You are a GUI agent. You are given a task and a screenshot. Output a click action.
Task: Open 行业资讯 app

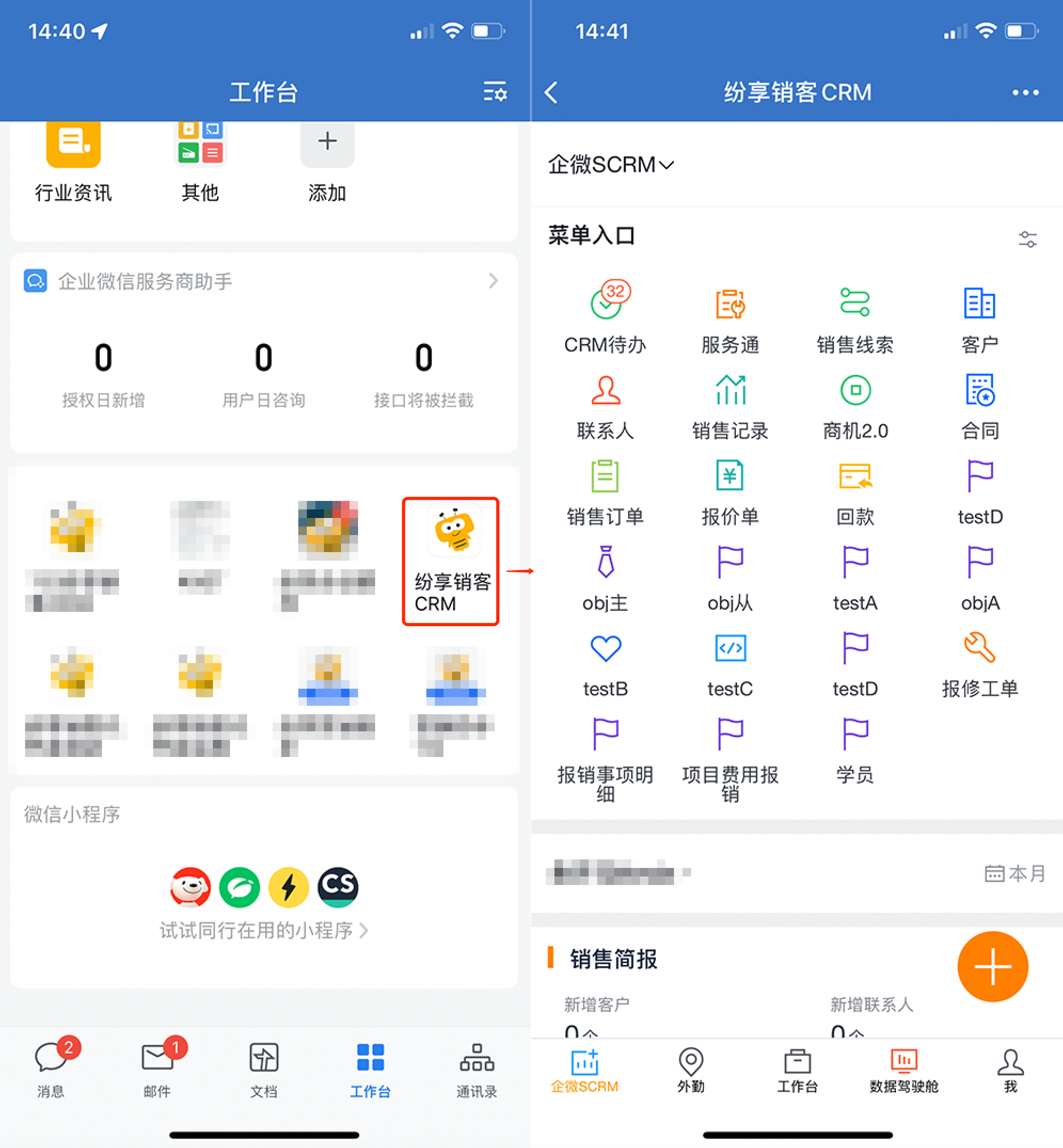73,162
